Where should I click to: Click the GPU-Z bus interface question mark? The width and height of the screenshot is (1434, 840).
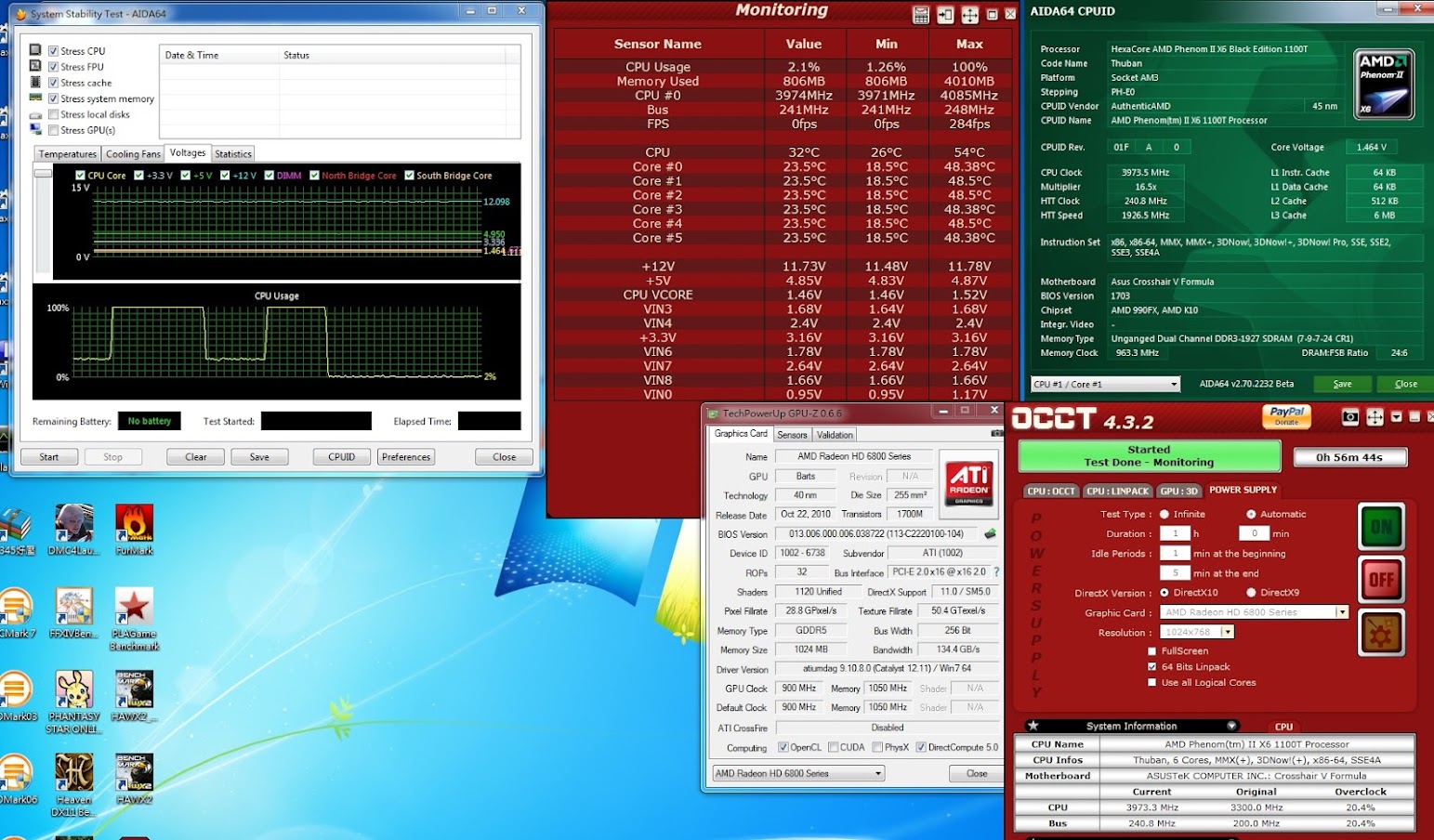[996, 572]
